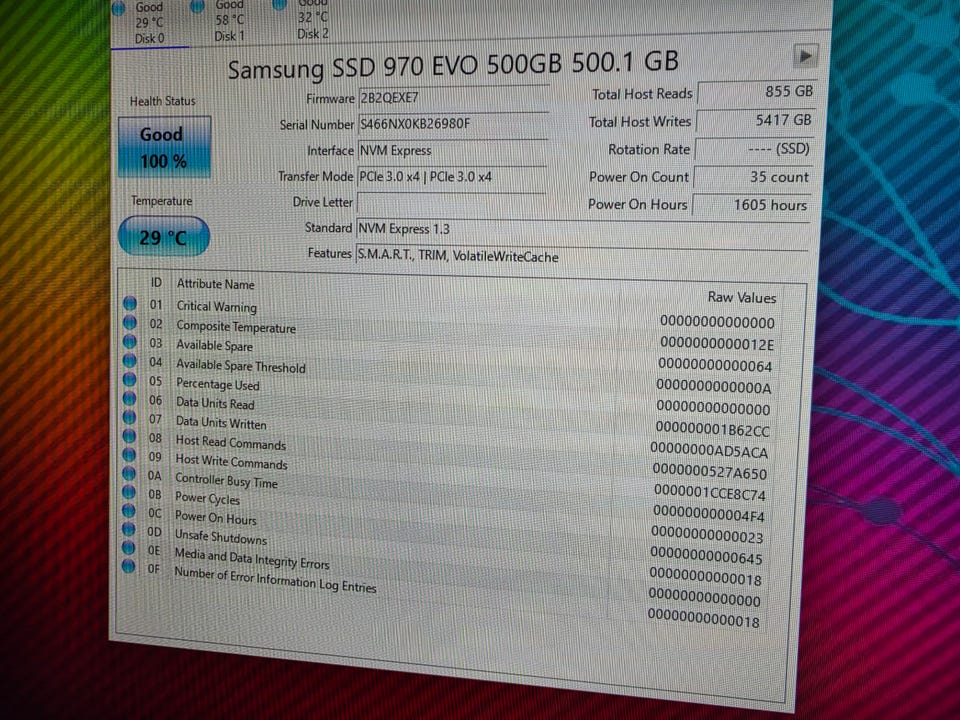Click the Raw Values column header
This screenshot has height=720, width=960.
742,298
